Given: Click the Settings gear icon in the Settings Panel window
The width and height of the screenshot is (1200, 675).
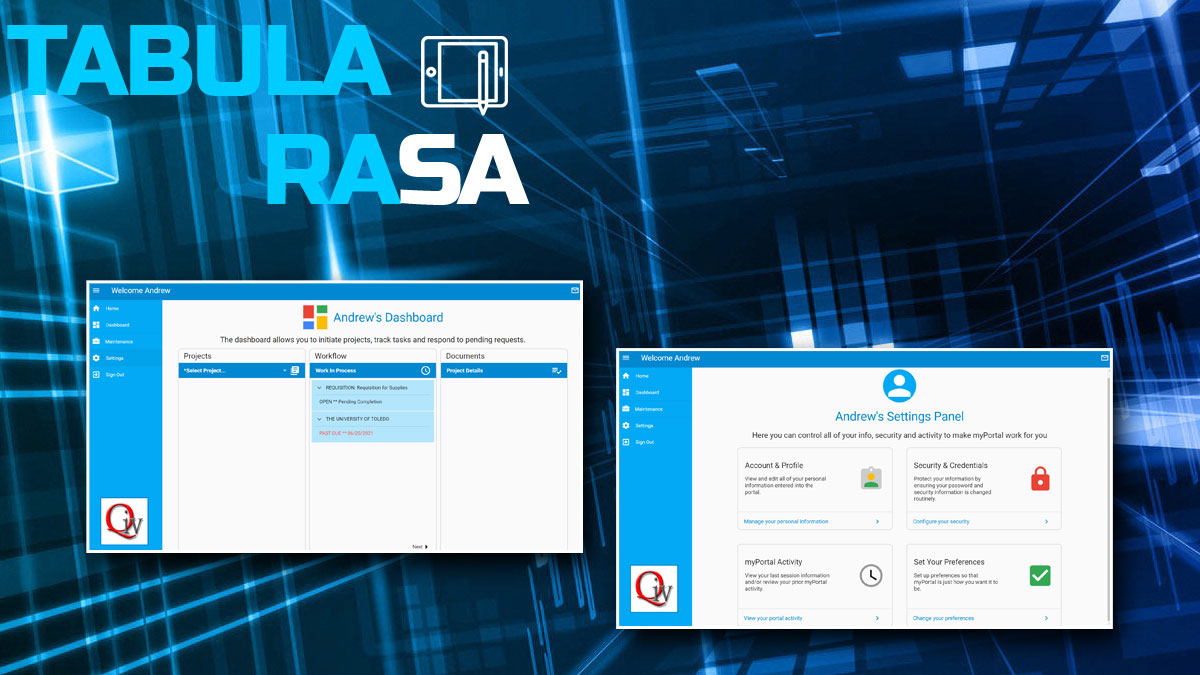Looking at the screenshot, I should (x=626, y=425).
